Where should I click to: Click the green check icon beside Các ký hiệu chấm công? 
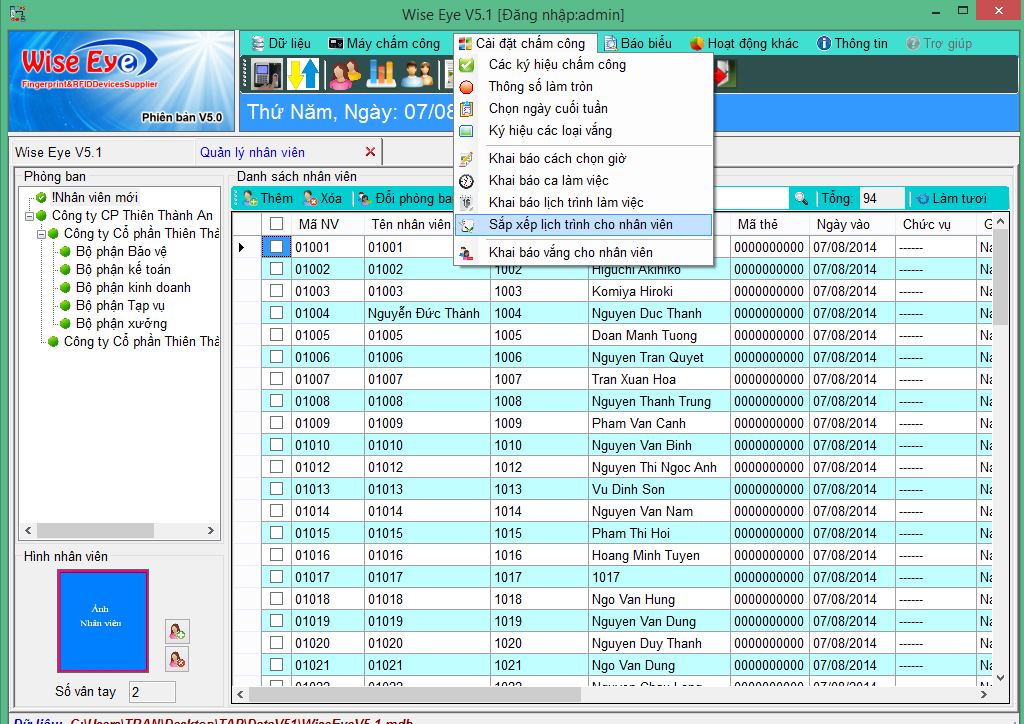466,65
